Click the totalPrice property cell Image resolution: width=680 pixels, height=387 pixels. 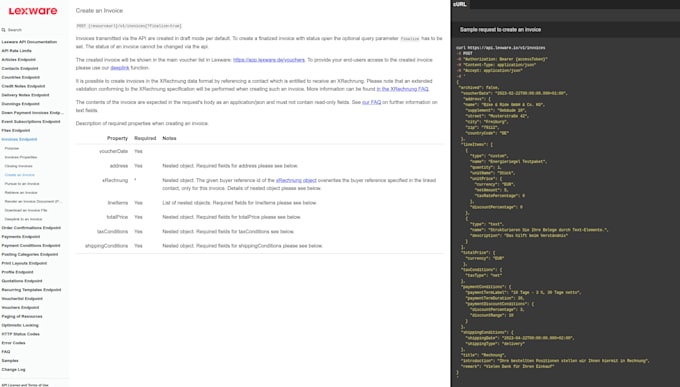[x=118, y=217]
